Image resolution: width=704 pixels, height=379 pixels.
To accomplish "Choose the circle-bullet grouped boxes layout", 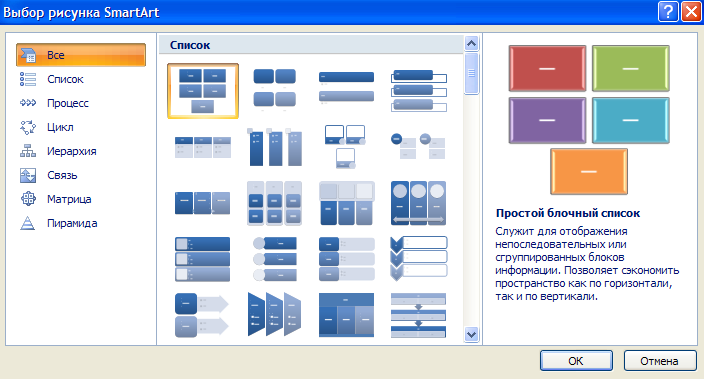I will 418,146.
